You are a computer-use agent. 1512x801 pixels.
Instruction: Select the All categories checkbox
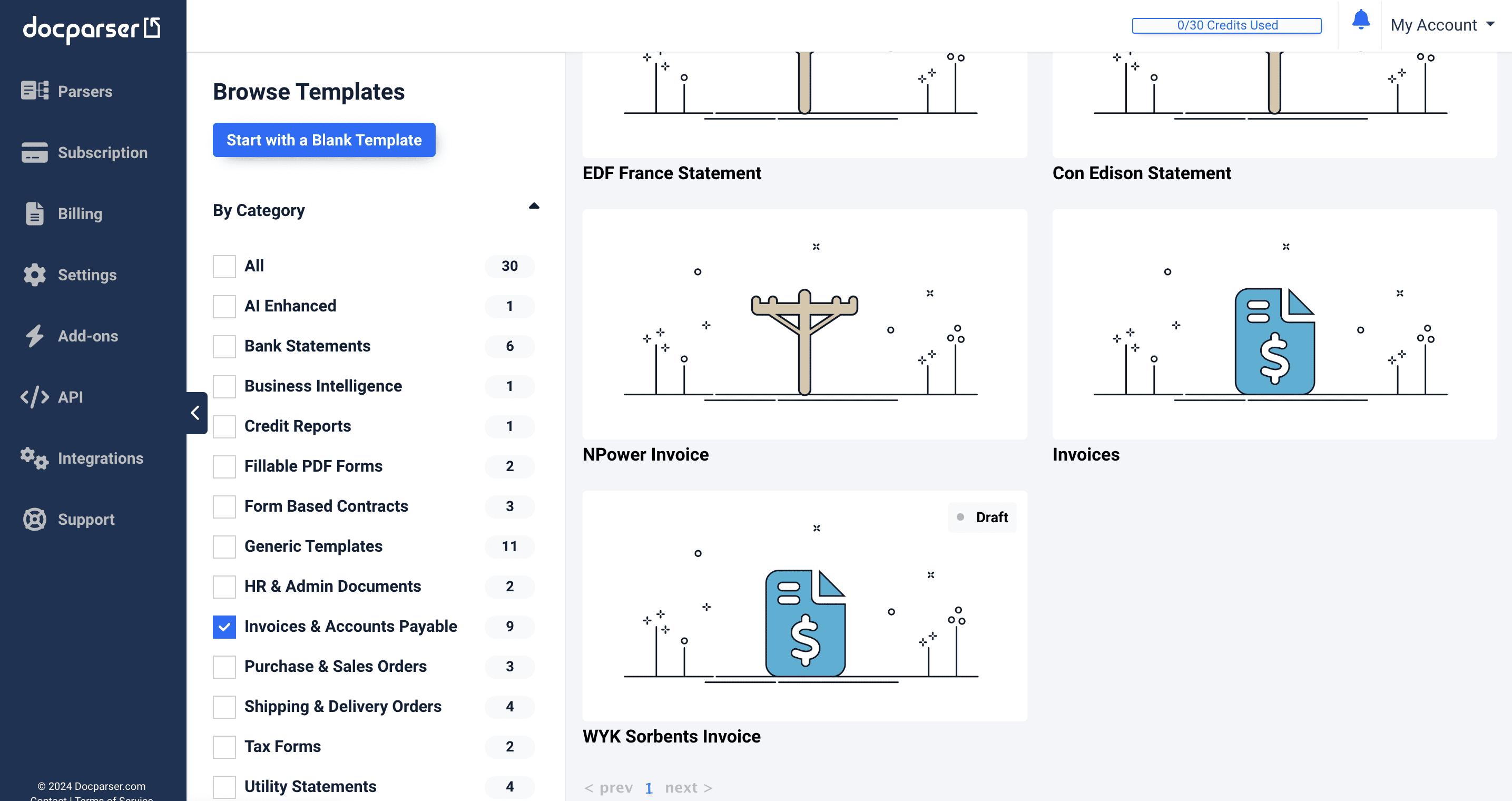[x=223, y=266]
